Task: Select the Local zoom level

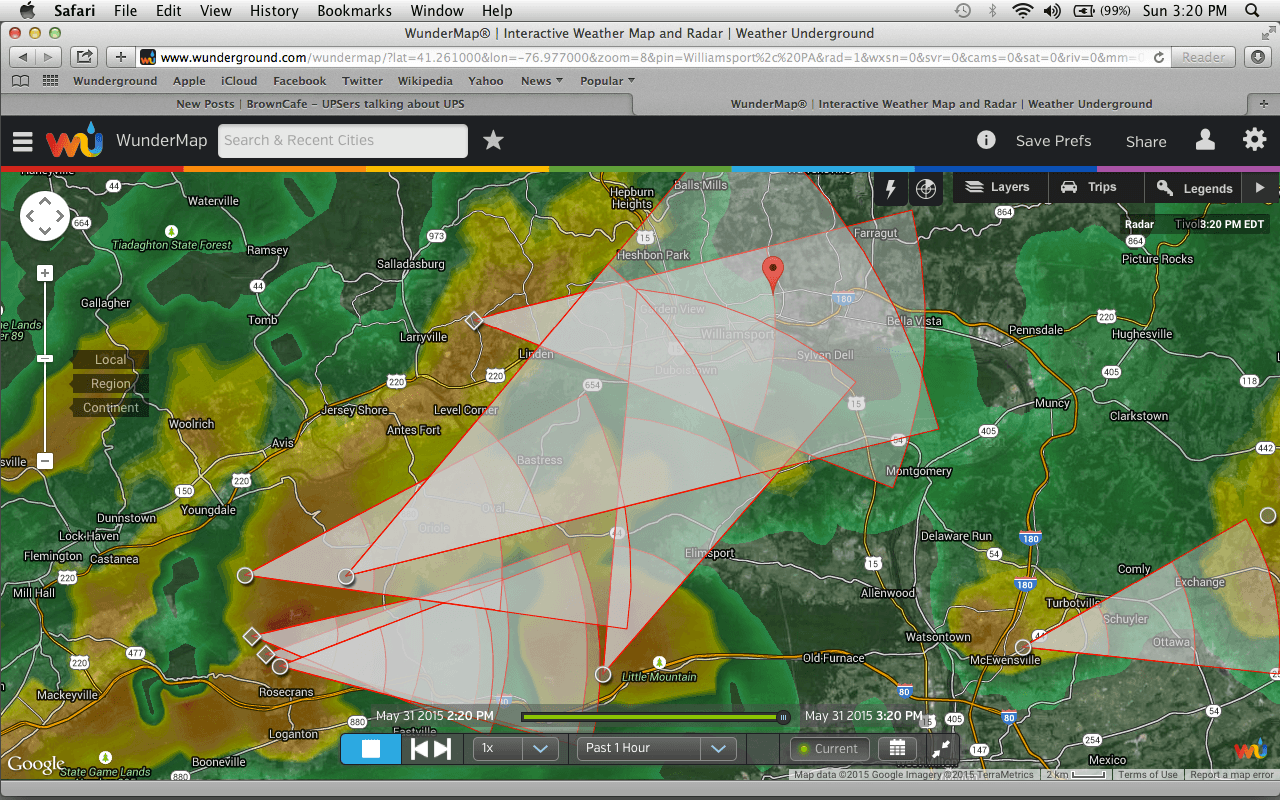Action: coord(110,360)
